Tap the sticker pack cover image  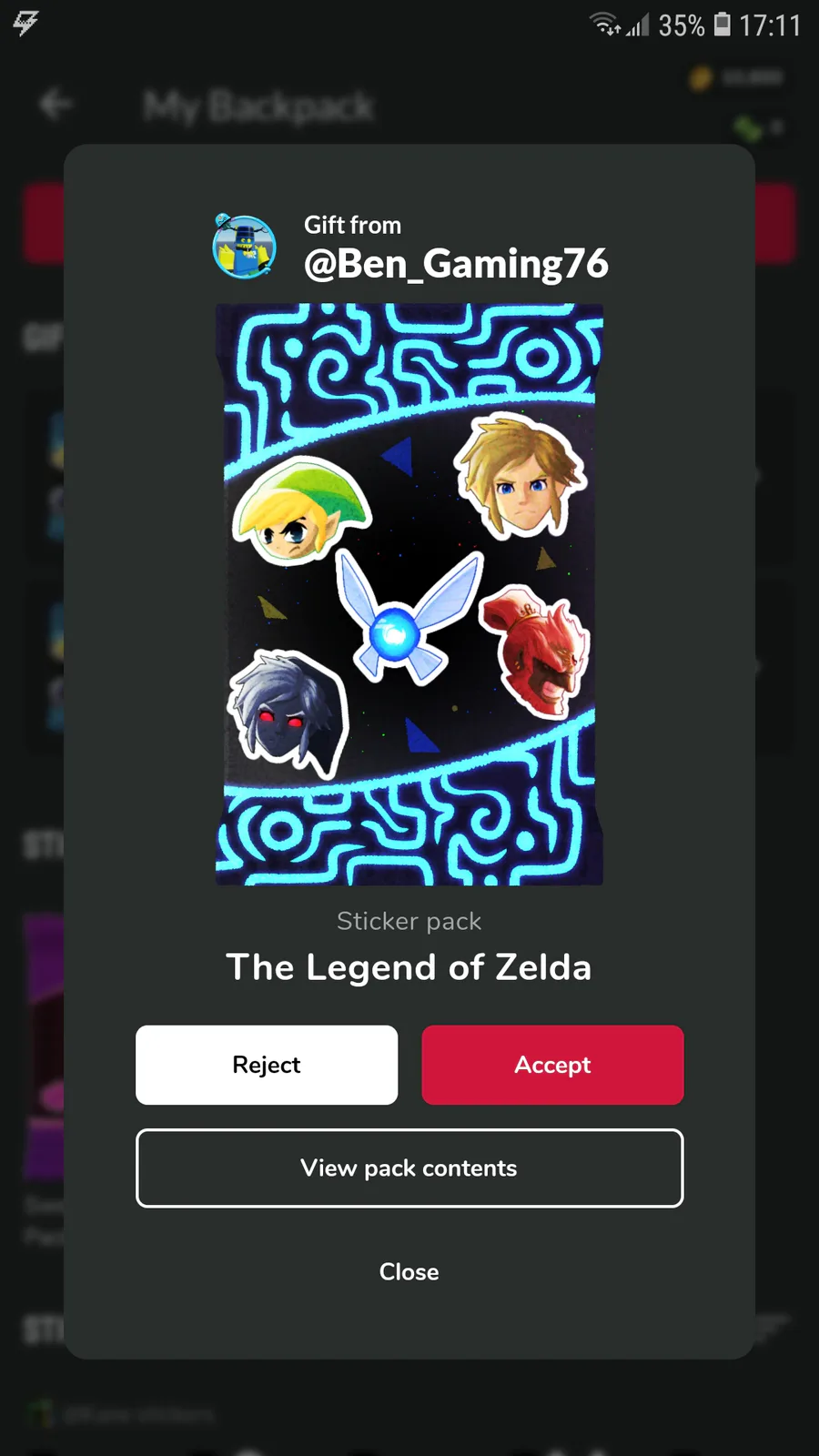(x=409, y=594)
